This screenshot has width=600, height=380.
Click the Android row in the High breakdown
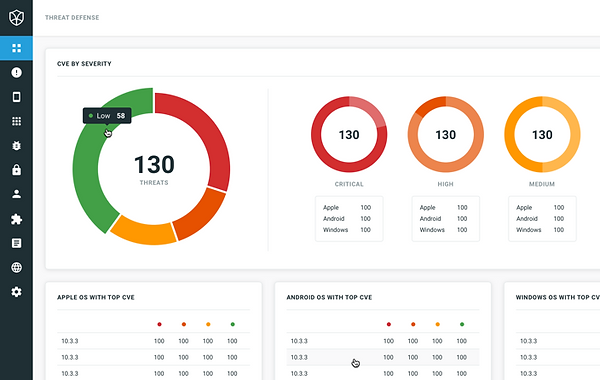(443, 219)
